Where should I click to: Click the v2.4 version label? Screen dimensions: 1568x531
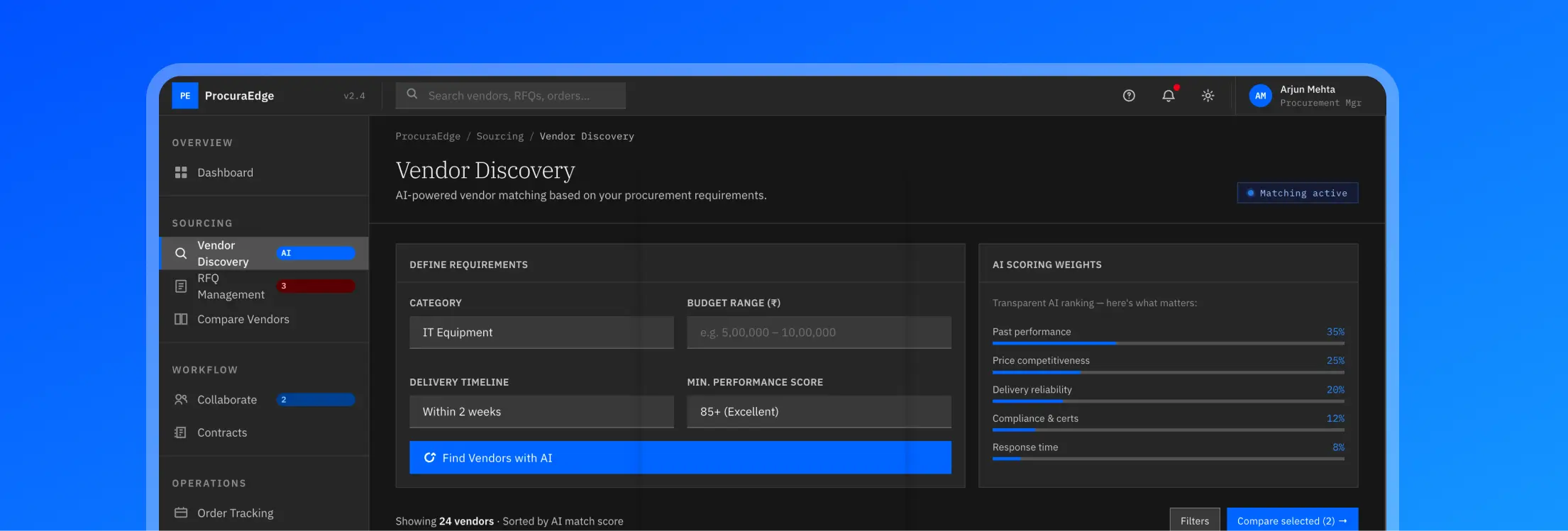click(354, 96)
